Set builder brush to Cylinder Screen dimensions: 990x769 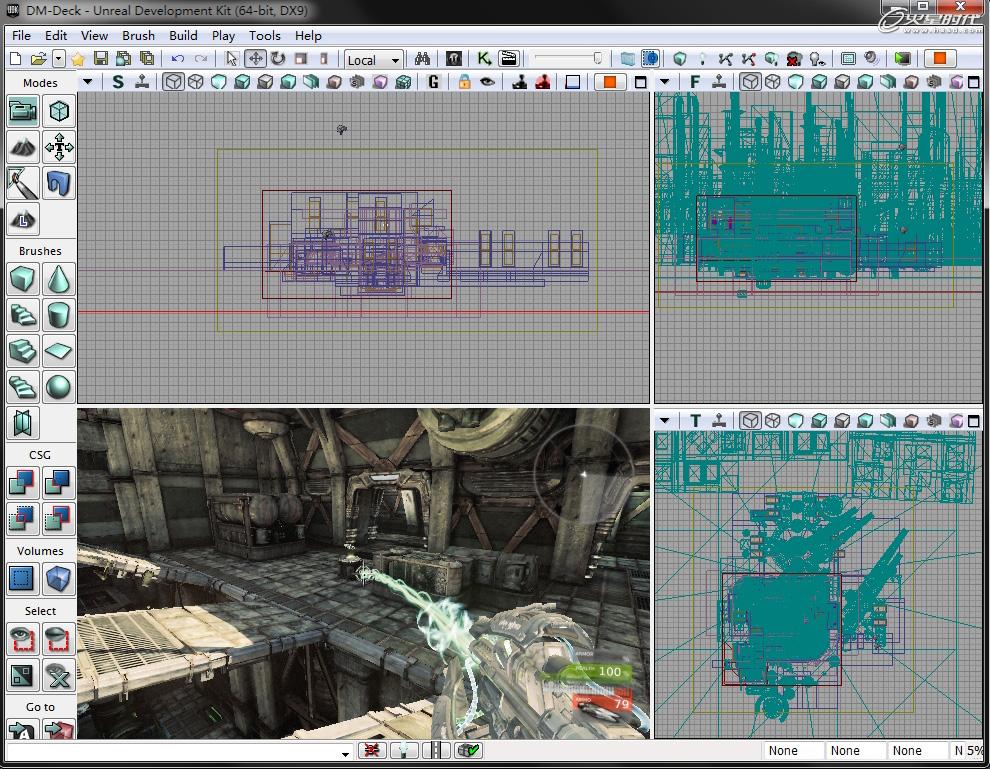59,315
